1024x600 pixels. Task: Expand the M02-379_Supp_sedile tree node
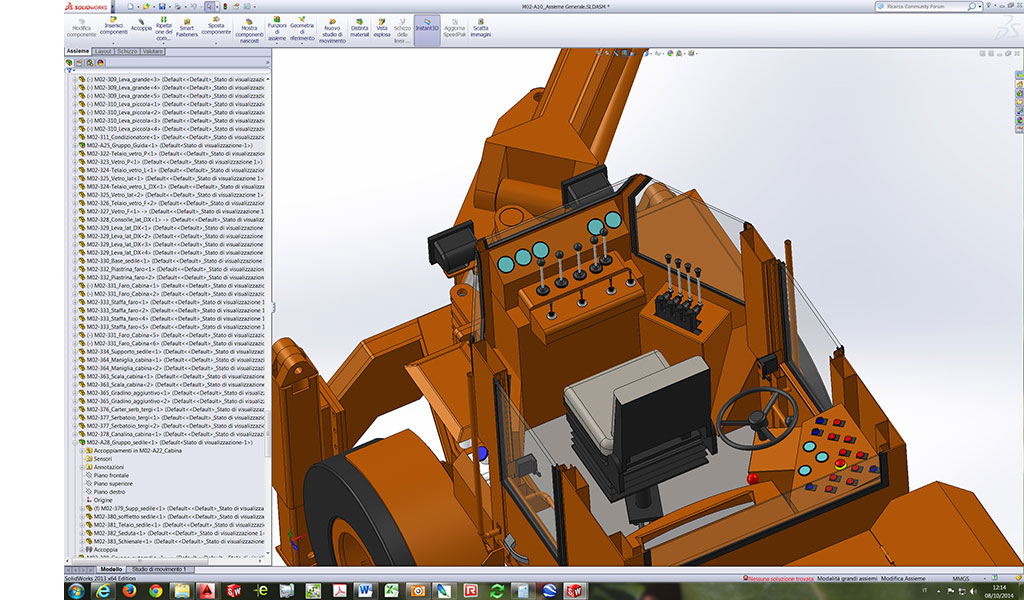coord(82,508)
